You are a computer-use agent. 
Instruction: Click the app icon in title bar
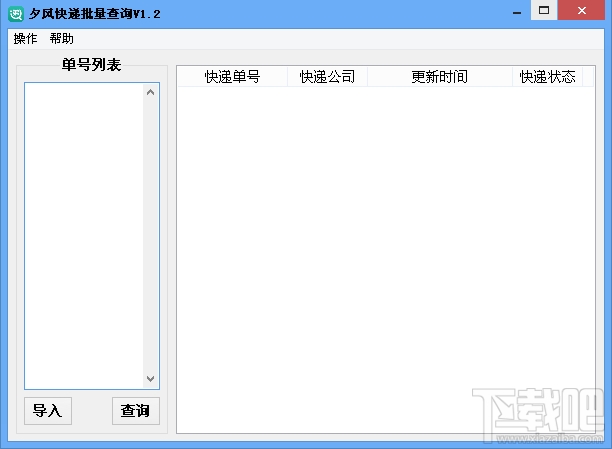pyautogui.click(x=16, y=14)
